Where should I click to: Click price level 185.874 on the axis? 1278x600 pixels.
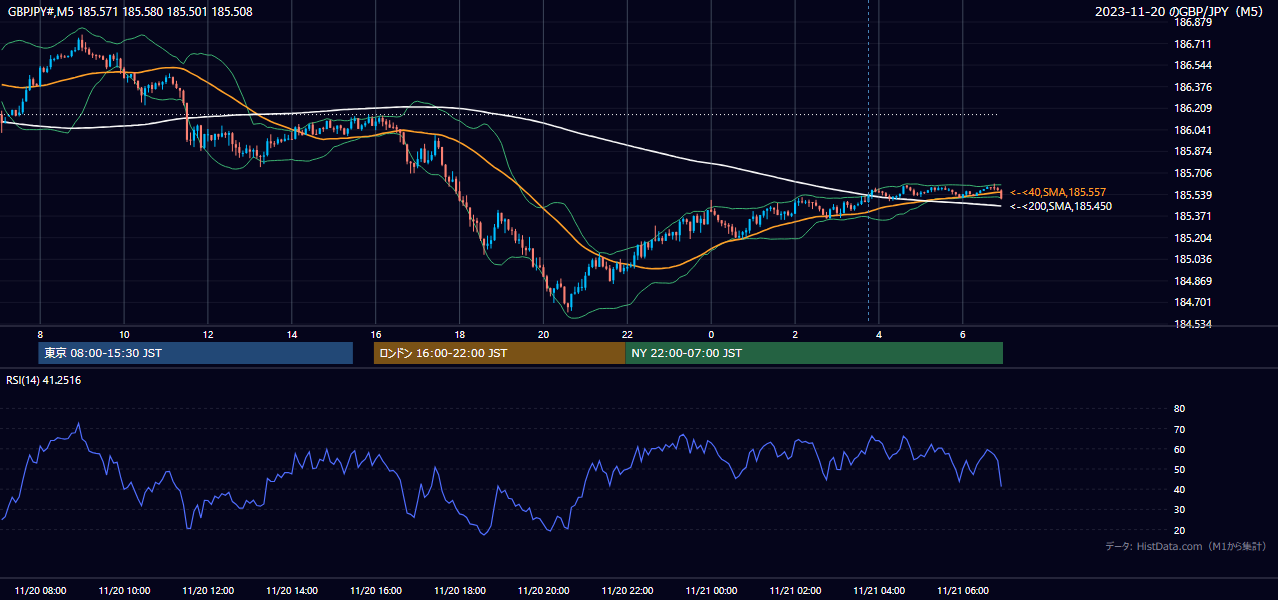1193,152
